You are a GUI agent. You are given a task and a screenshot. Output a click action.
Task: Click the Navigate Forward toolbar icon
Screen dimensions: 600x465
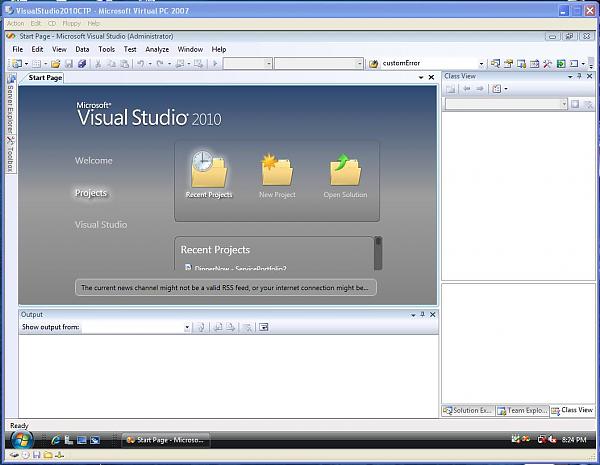(x=198, y=64)
